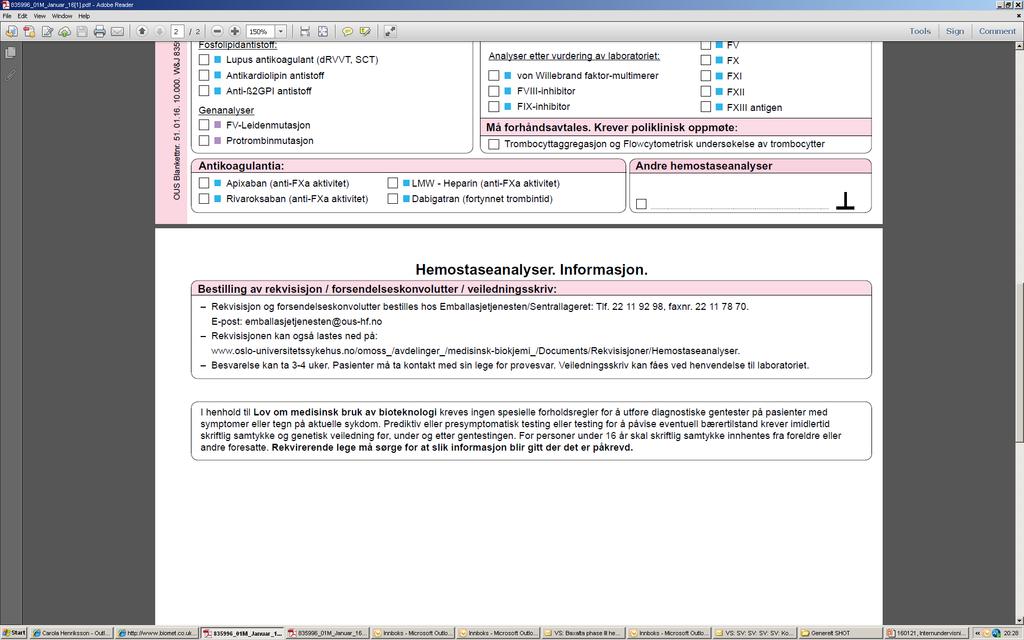Screen dimensions: 1024x640
Task: Tick the Protrombinmutasjon checkbox
Action: pyautogui.click(x=204, y=140)
